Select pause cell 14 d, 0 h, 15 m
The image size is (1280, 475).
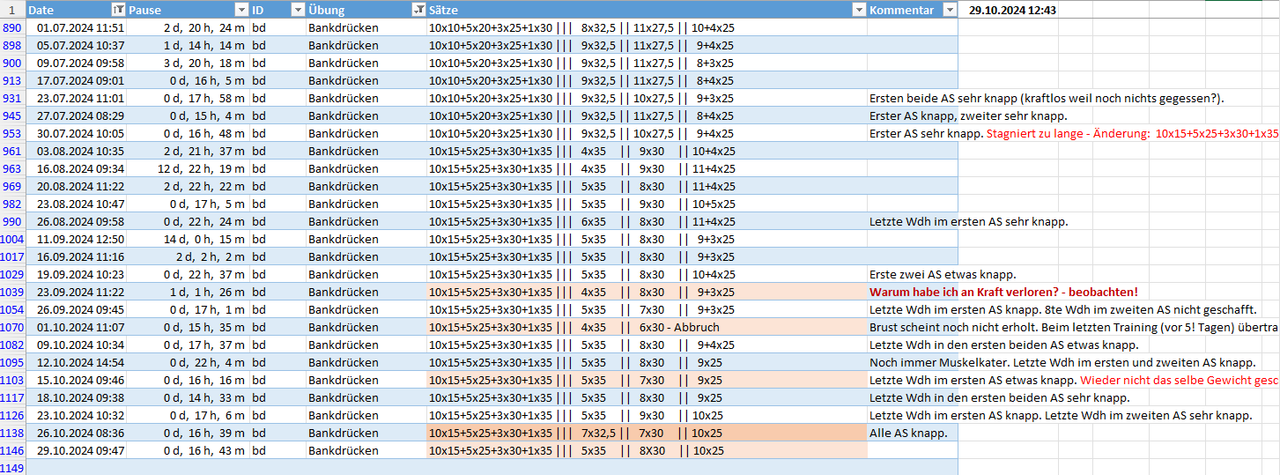[188, 238]
